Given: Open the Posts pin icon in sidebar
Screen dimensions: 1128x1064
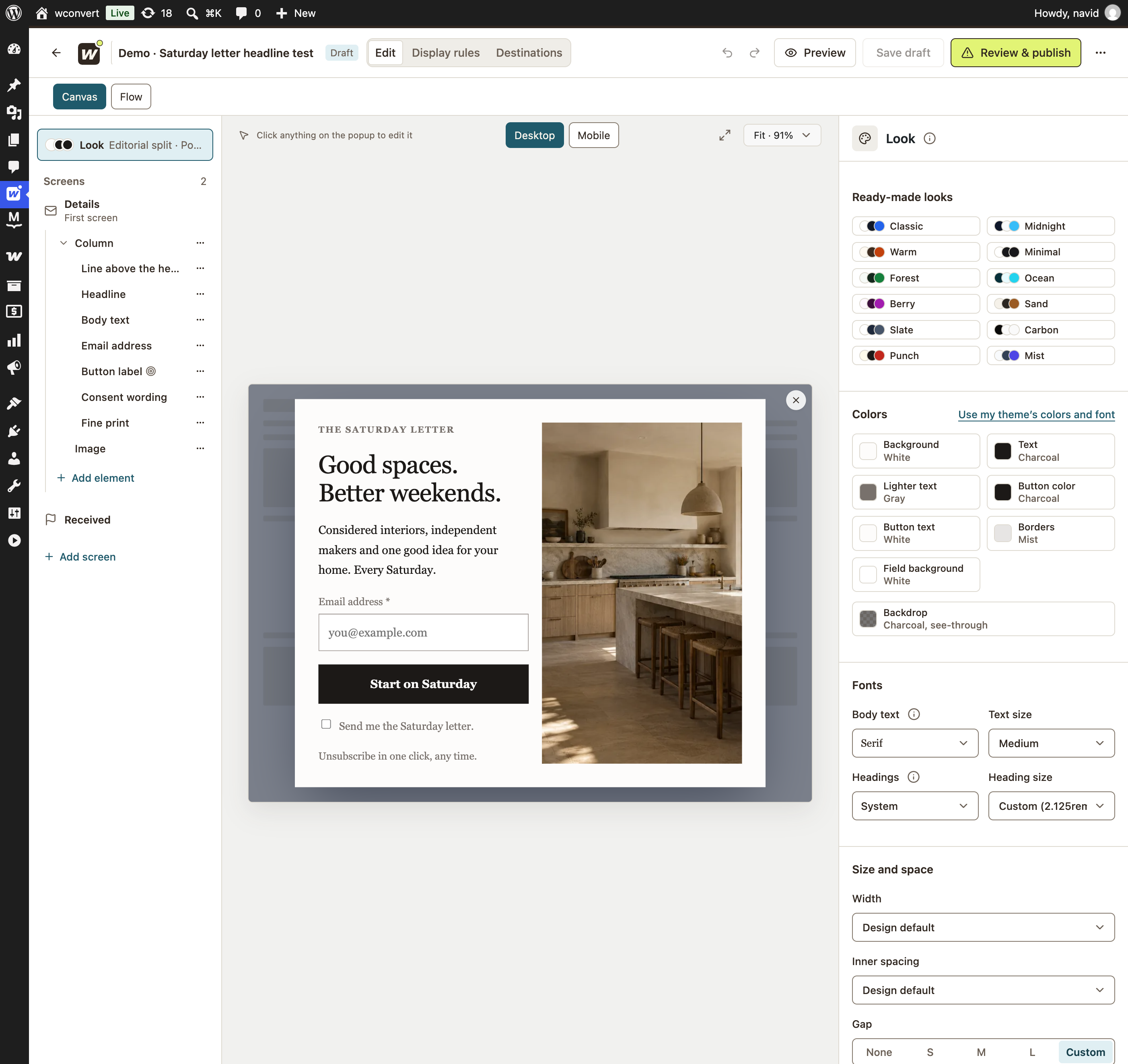Looking at the screenshot, I should pos(14,85).
